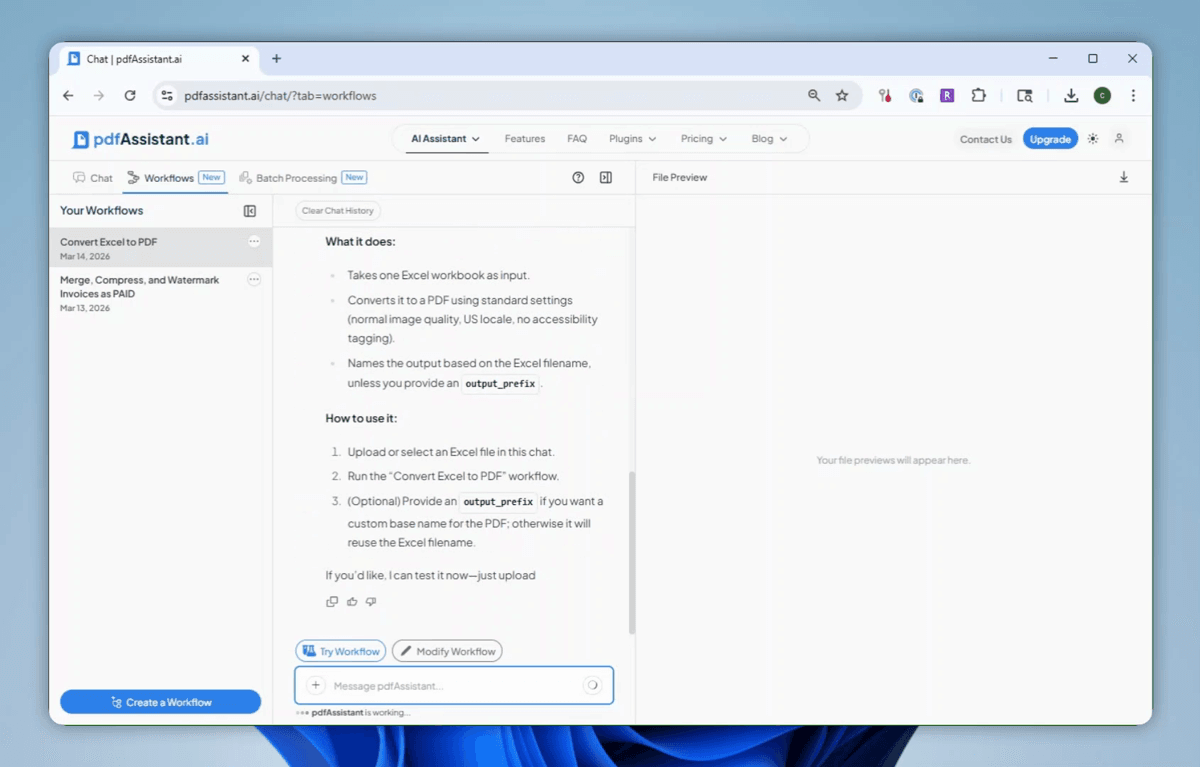This screenshot has width=1200, height=767.
Task: Open browser zoom magnifier icon
Action: click(814, 96)
